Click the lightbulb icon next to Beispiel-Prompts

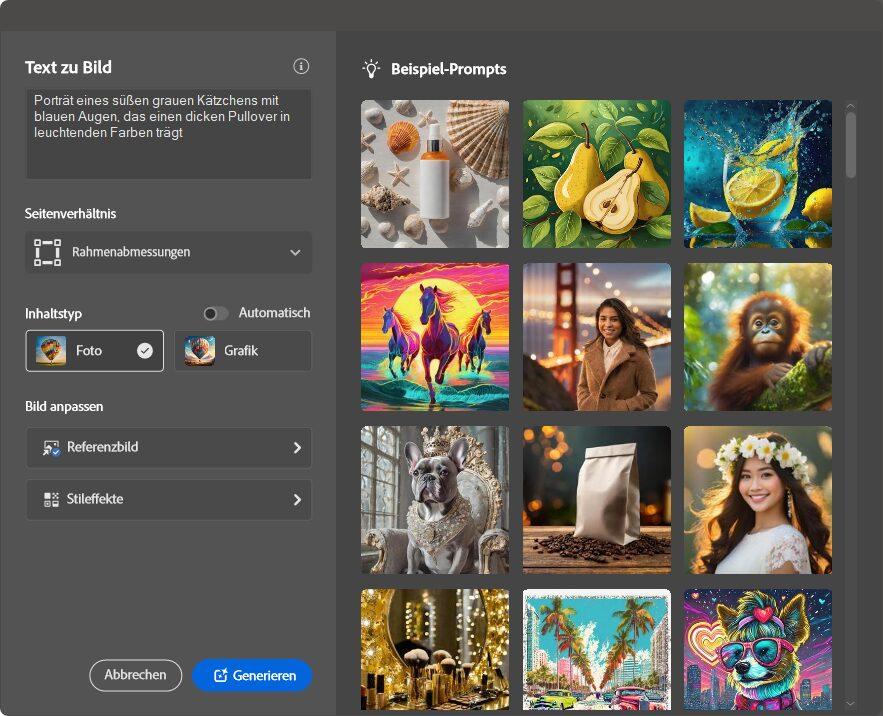[x=371, y=69]
